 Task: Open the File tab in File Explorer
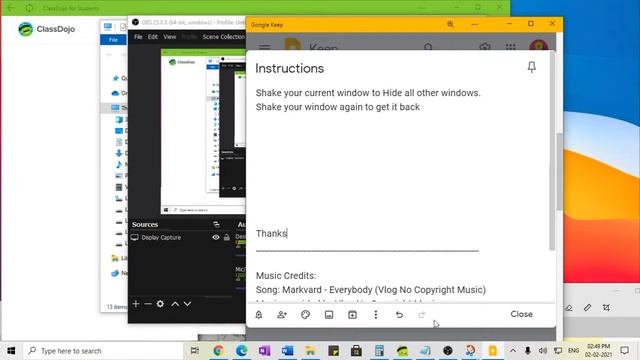coord(113,40)
